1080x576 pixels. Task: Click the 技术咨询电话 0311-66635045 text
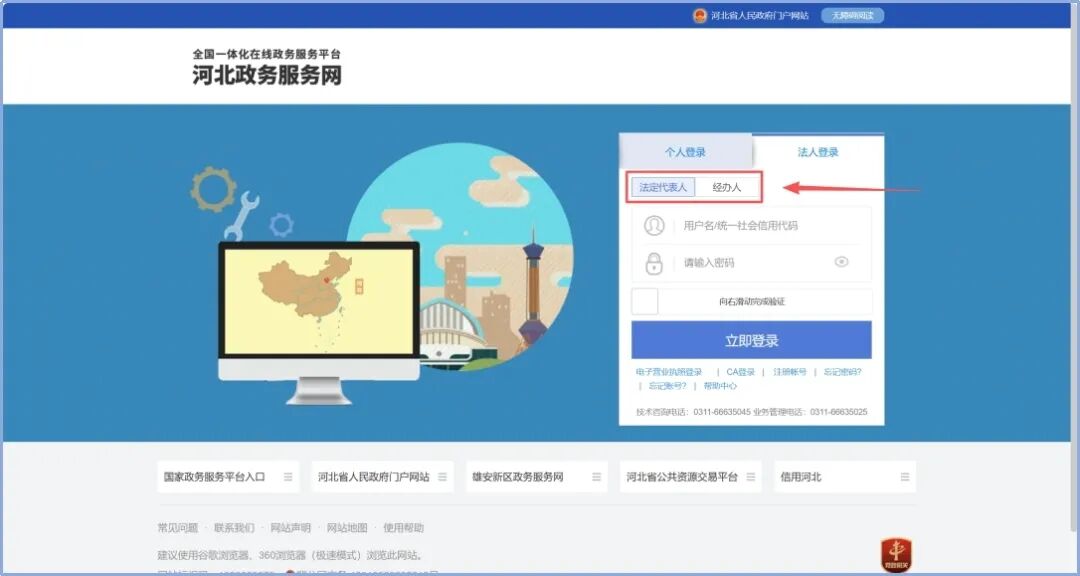point(693,412)
